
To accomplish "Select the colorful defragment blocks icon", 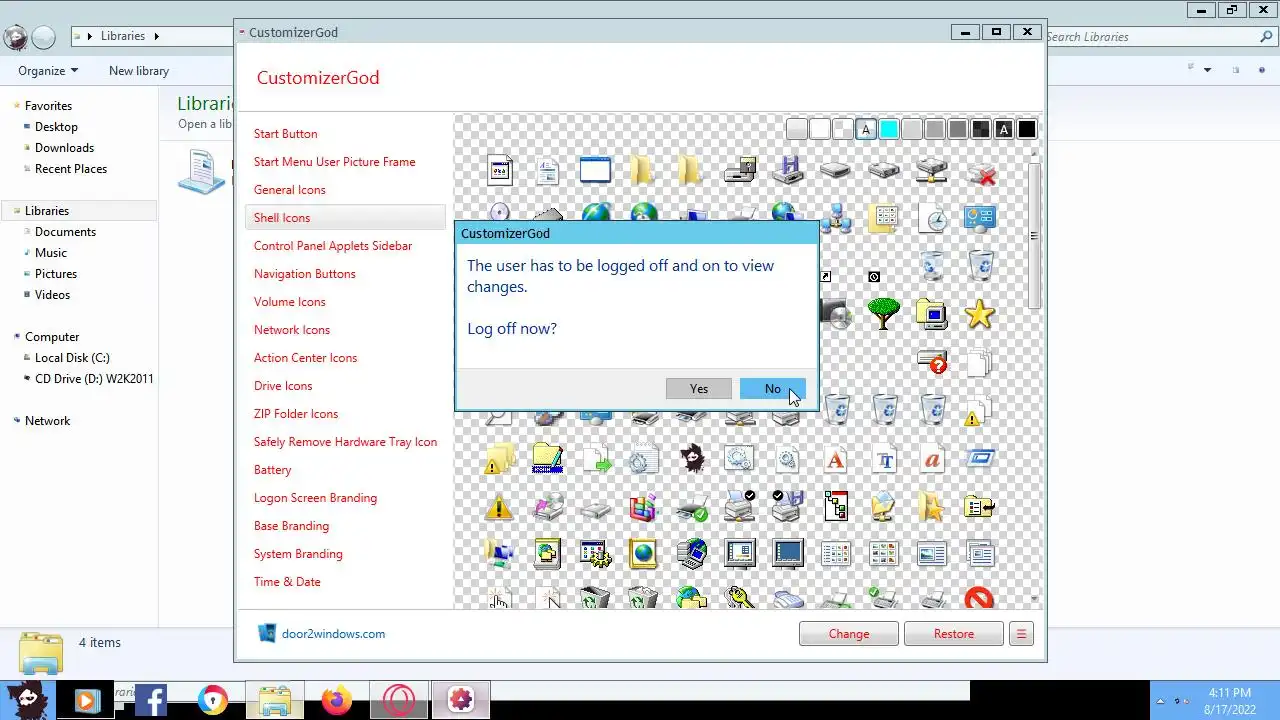I will coord(643,506).
